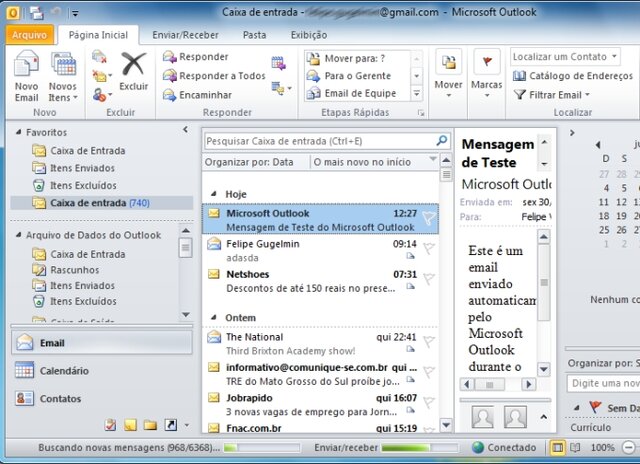640x464 pixels.
Task: Open the Pasta tab
Action: pyautogui.click(x=254, y=35)
